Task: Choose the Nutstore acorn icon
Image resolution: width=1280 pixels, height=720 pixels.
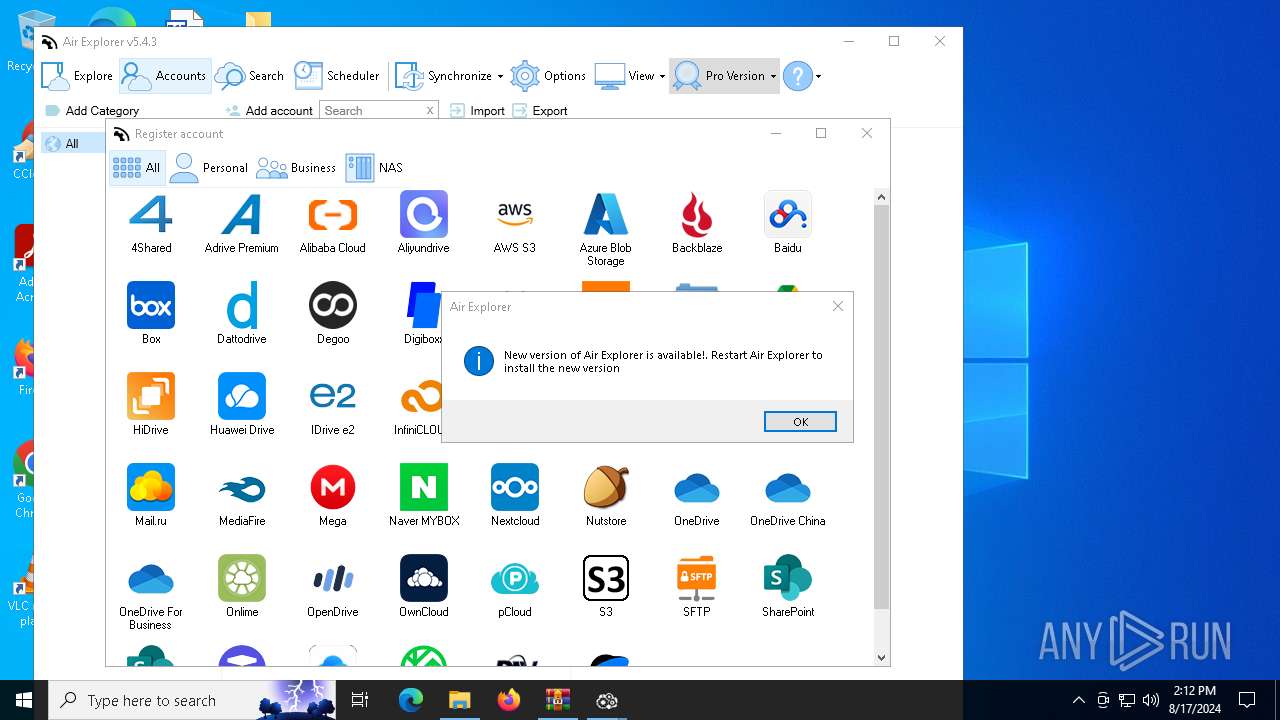Action: click(606, 488)
